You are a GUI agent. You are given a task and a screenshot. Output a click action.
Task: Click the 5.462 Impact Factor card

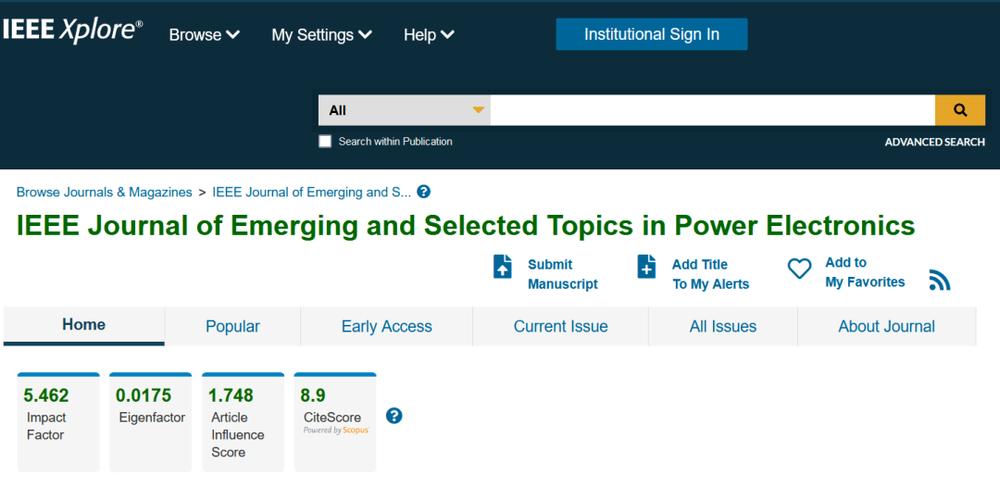click(58, 422)
